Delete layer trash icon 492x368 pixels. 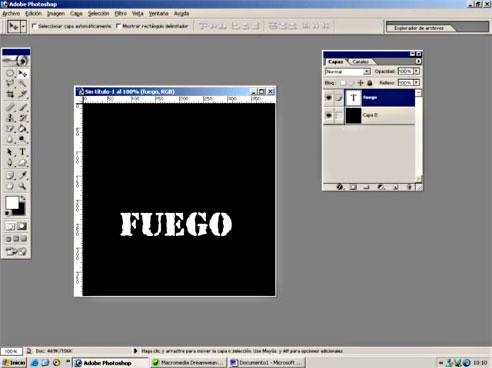pos(409,187)
